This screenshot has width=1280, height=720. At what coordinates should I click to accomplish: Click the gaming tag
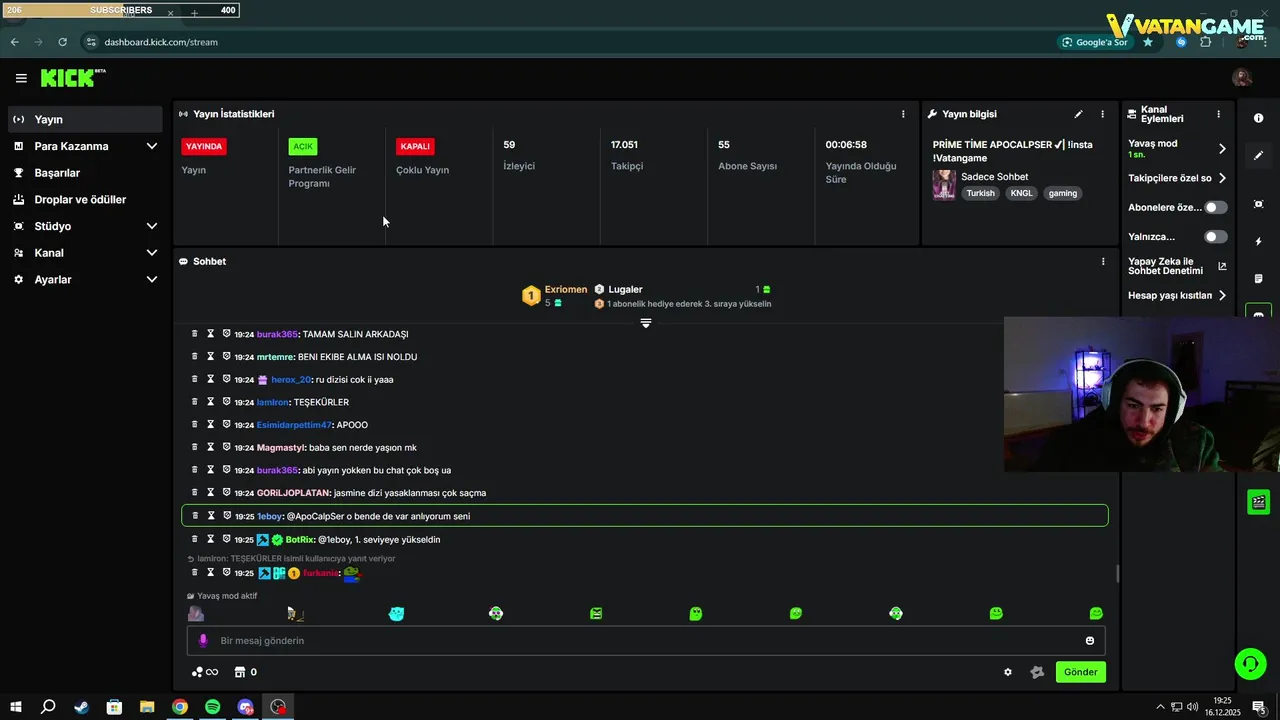(x=1063, y=193)
